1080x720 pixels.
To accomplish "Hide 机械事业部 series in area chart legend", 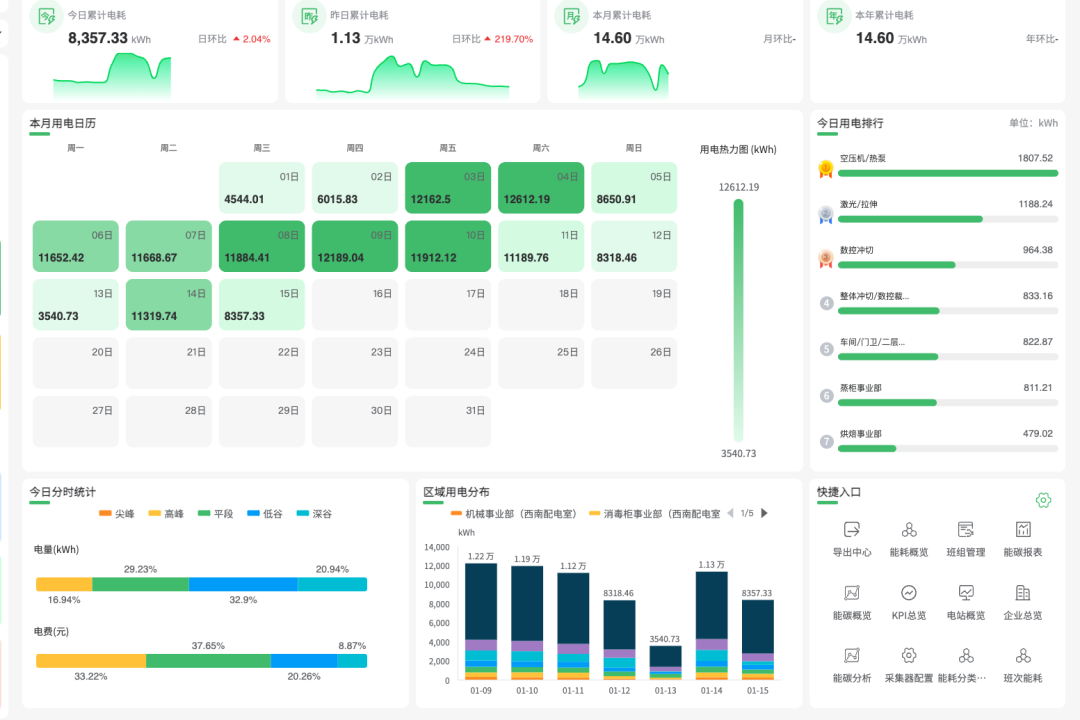I will pyautogui.click(x=512, y=514).
